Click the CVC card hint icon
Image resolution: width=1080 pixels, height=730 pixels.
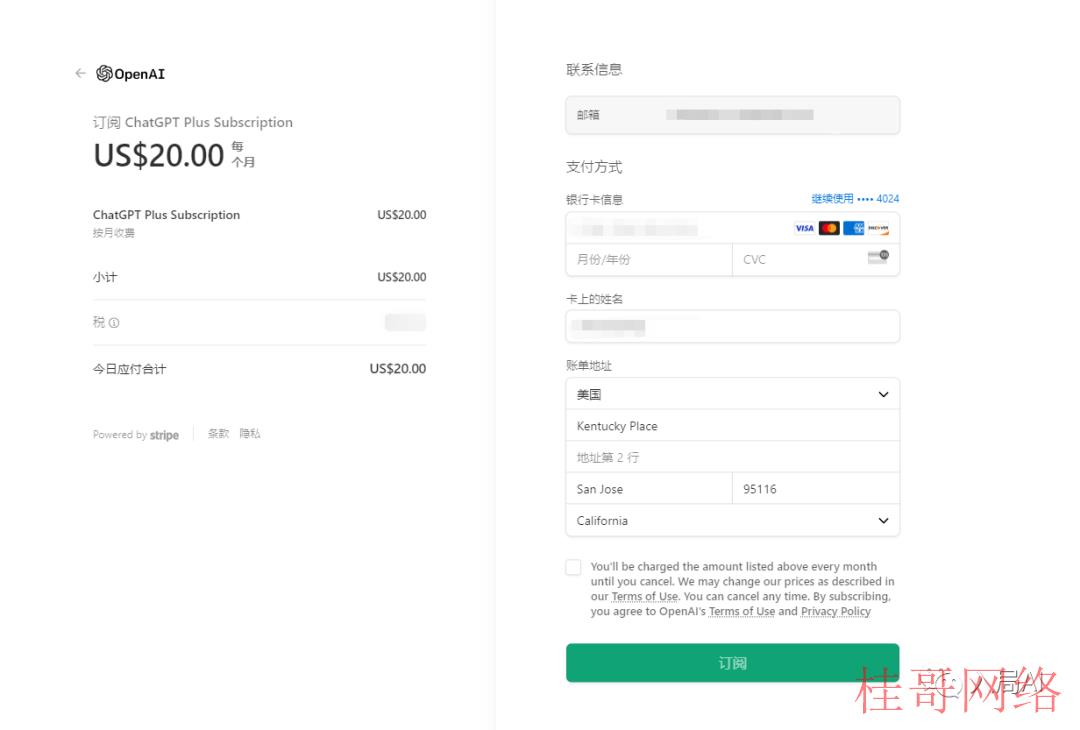(878, 258)
